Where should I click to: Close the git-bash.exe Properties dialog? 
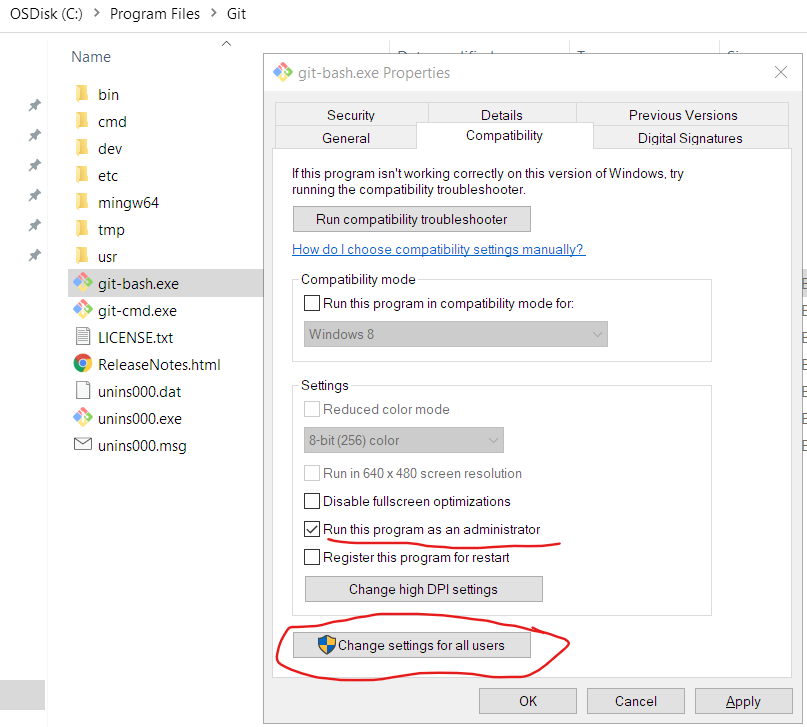pos(781,73)
